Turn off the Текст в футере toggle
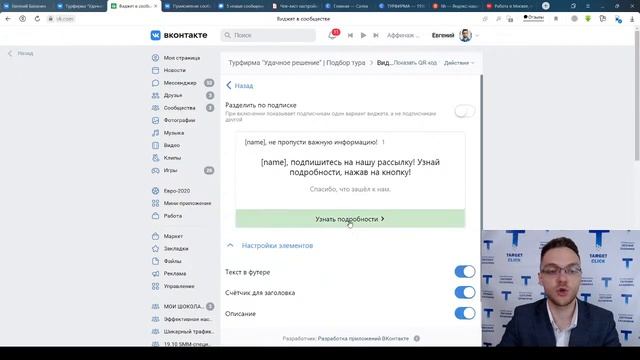This screenshot has width=640, height=360. coord(465,272)
